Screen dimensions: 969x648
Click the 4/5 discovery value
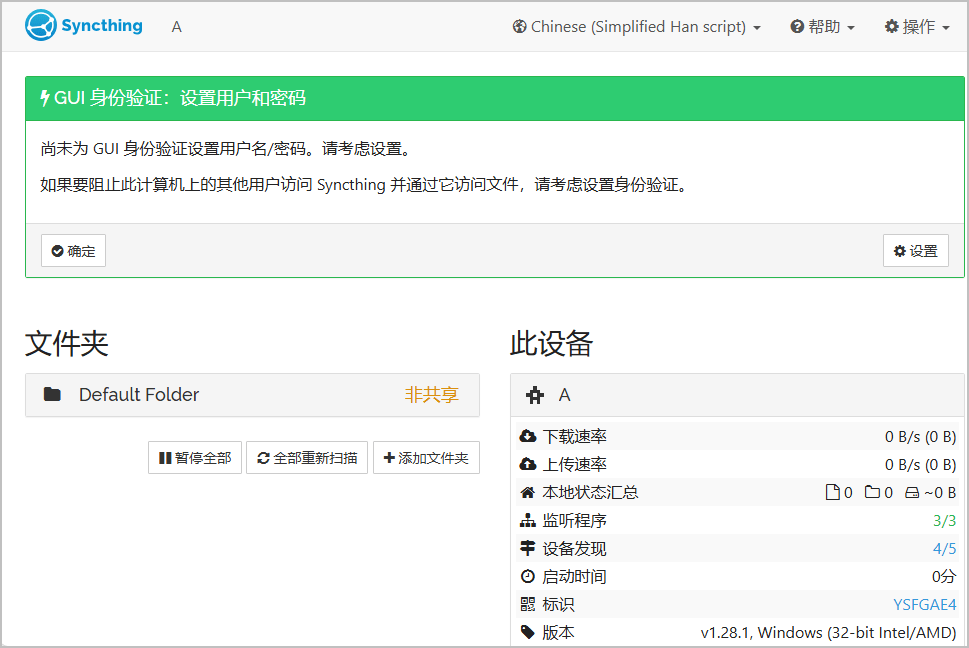pyautogui.click(x=944, y=549)
